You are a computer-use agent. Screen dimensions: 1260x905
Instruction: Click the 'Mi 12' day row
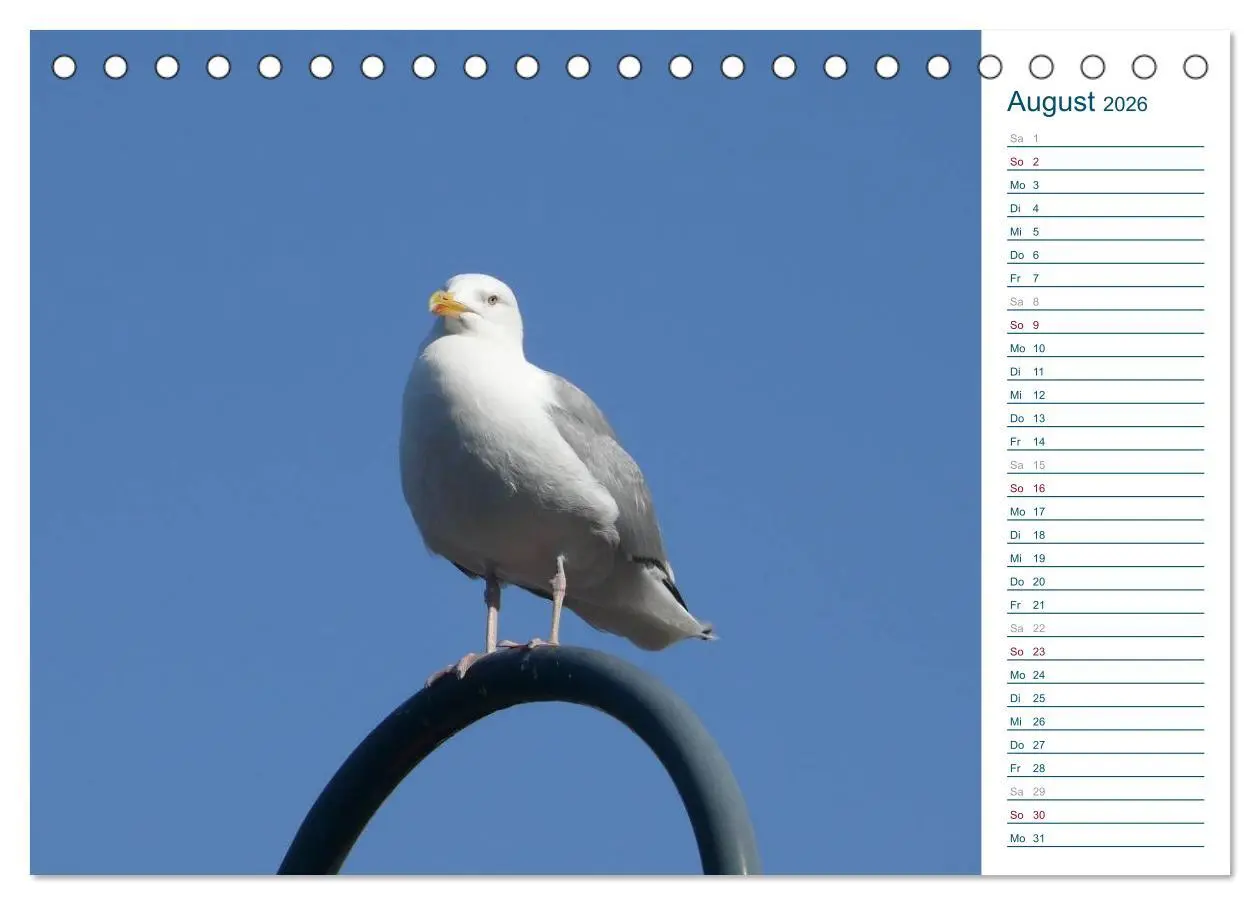(x=1105, y=395)
